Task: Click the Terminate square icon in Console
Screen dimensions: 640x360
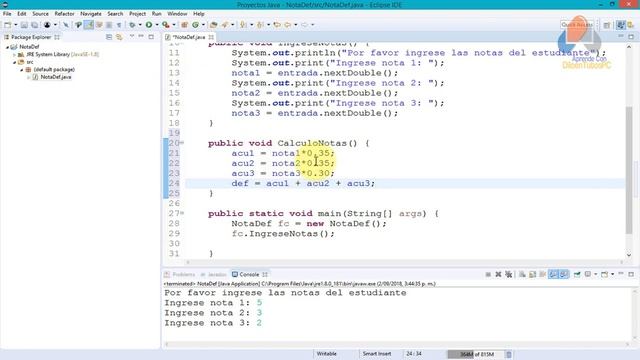Action: [x=488, y=274]
